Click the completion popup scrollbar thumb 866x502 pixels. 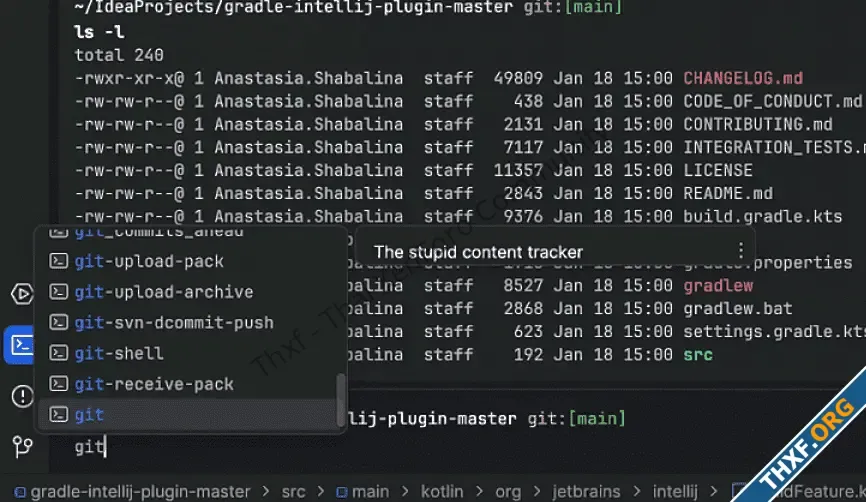pyautogui.click(x=341, y=400)
